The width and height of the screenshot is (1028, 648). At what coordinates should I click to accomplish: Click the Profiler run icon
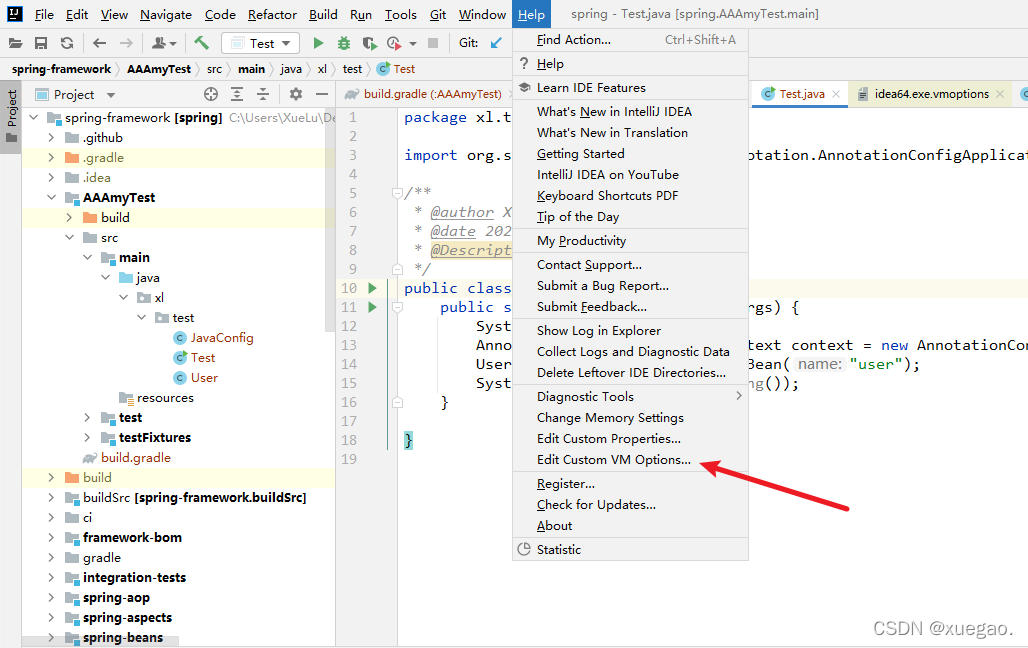pos(394,43)
